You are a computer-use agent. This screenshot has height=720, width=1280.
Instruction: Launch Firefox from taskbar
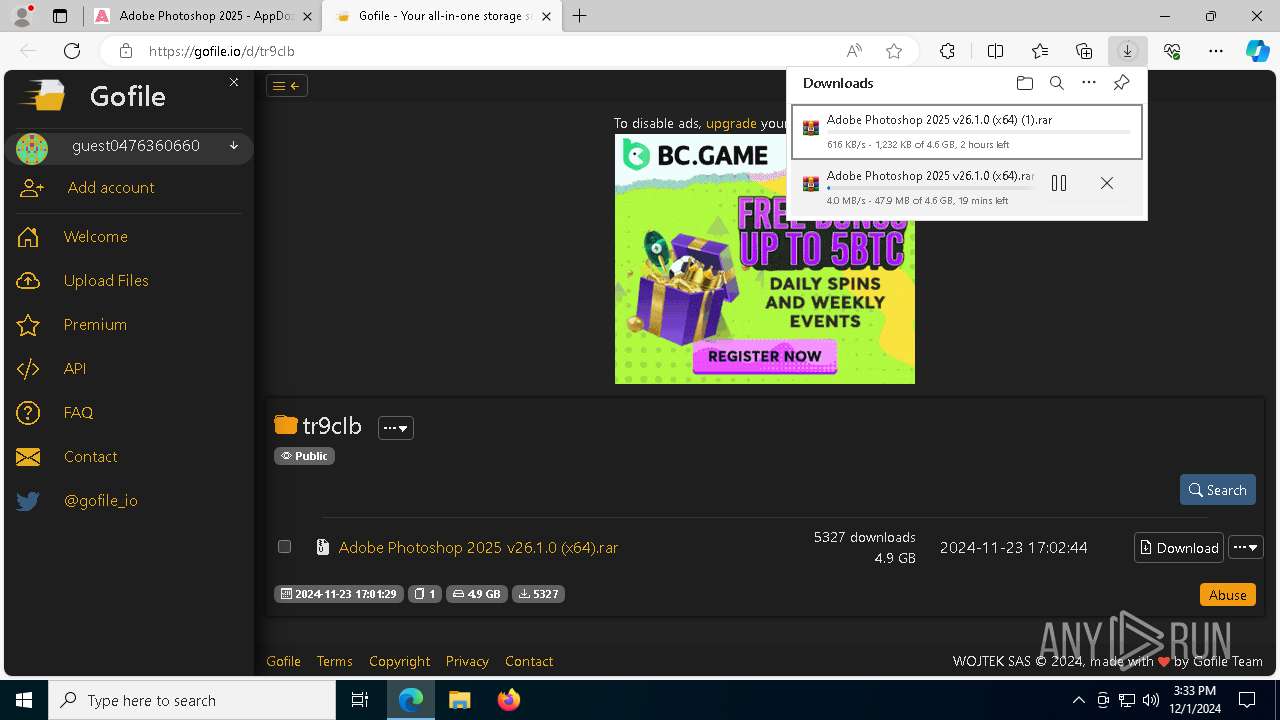[509, 700]
